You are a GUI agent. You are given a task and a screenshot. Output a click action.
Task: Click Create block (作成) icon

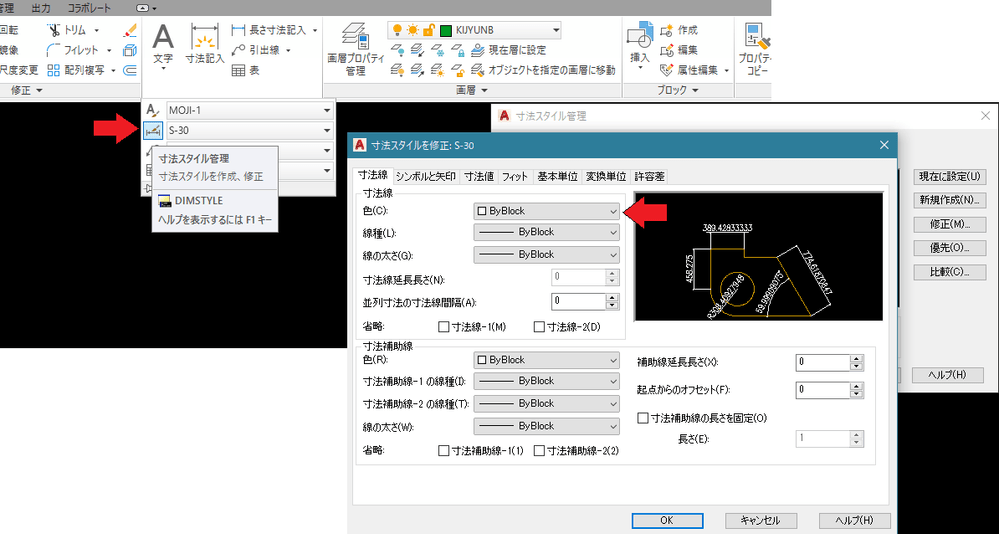[667, 30]
